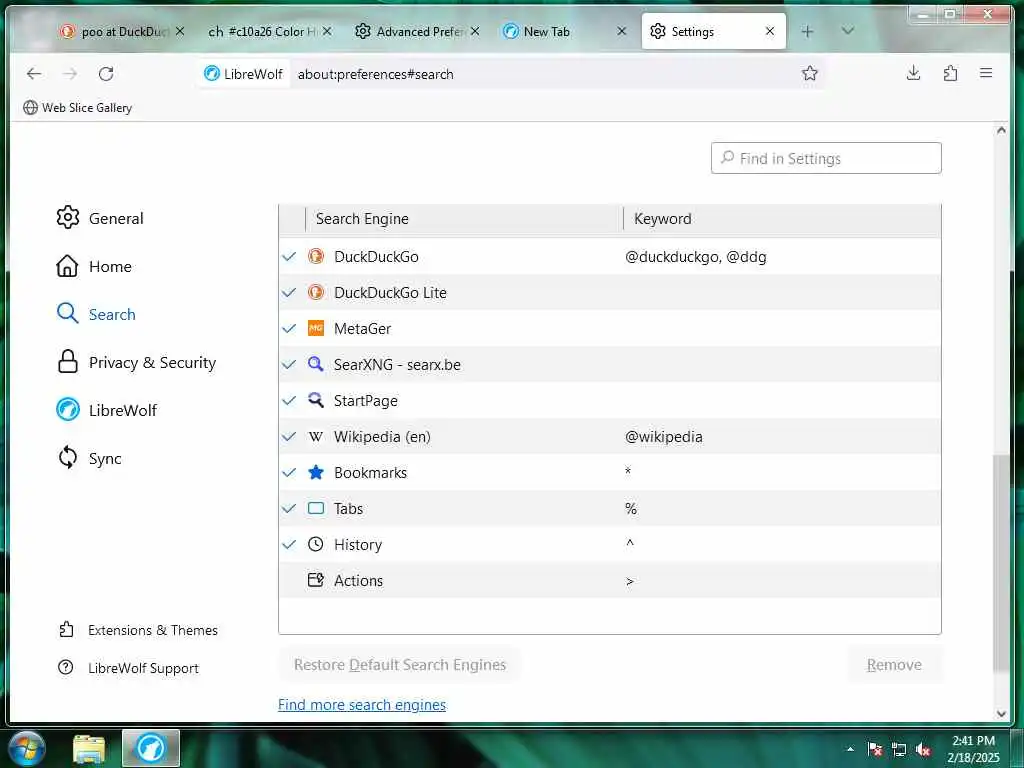Close the New Tab tab
Viewport: 1024px width, 768px height.
pos(622,31)
